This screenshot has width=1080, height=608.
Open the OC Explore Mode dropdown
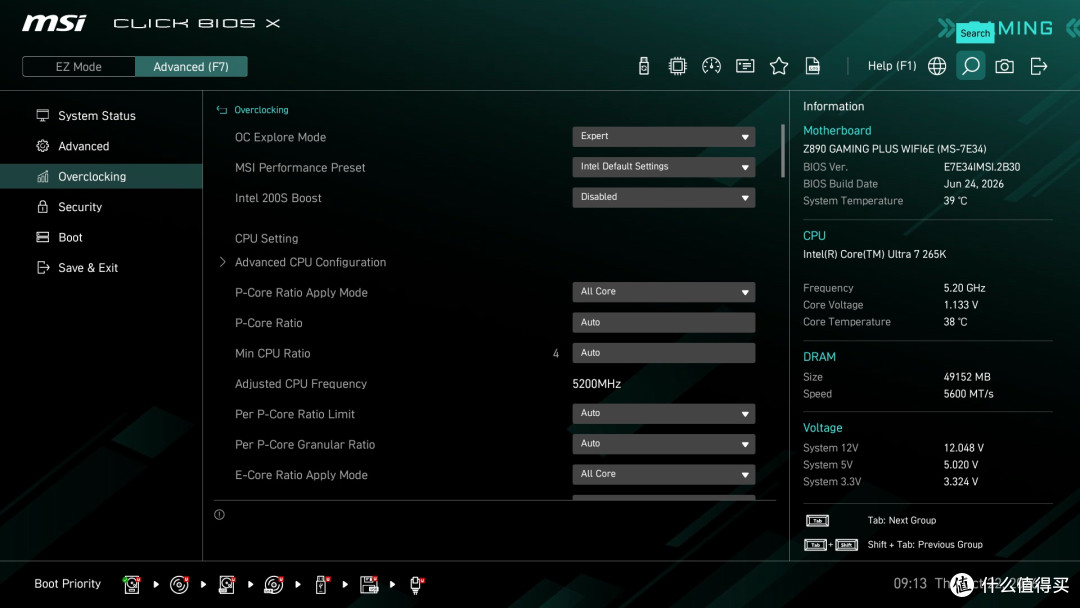[x=663, y=136]
